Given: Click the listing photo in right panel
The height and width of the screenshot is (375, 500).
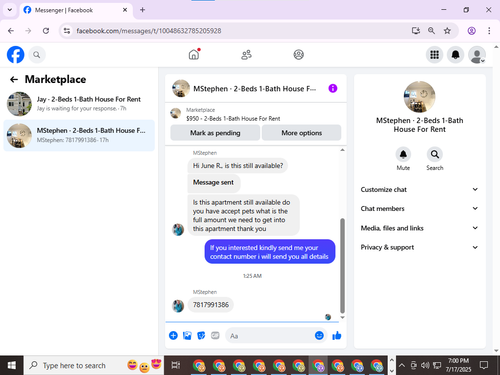Looking at the screenshot, I should tap(419, 97).
